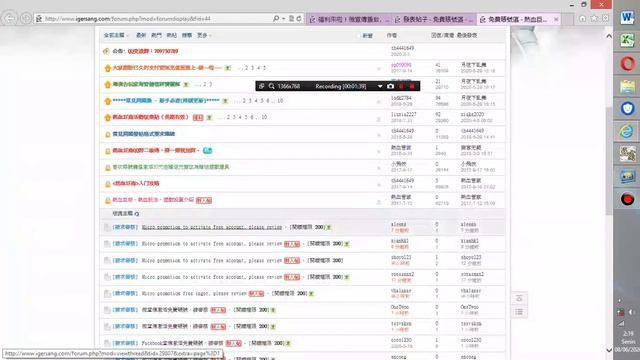The image size is (640, 360).
Task: Open the recorder toolbar dropdown arrow
Action: 380,87
